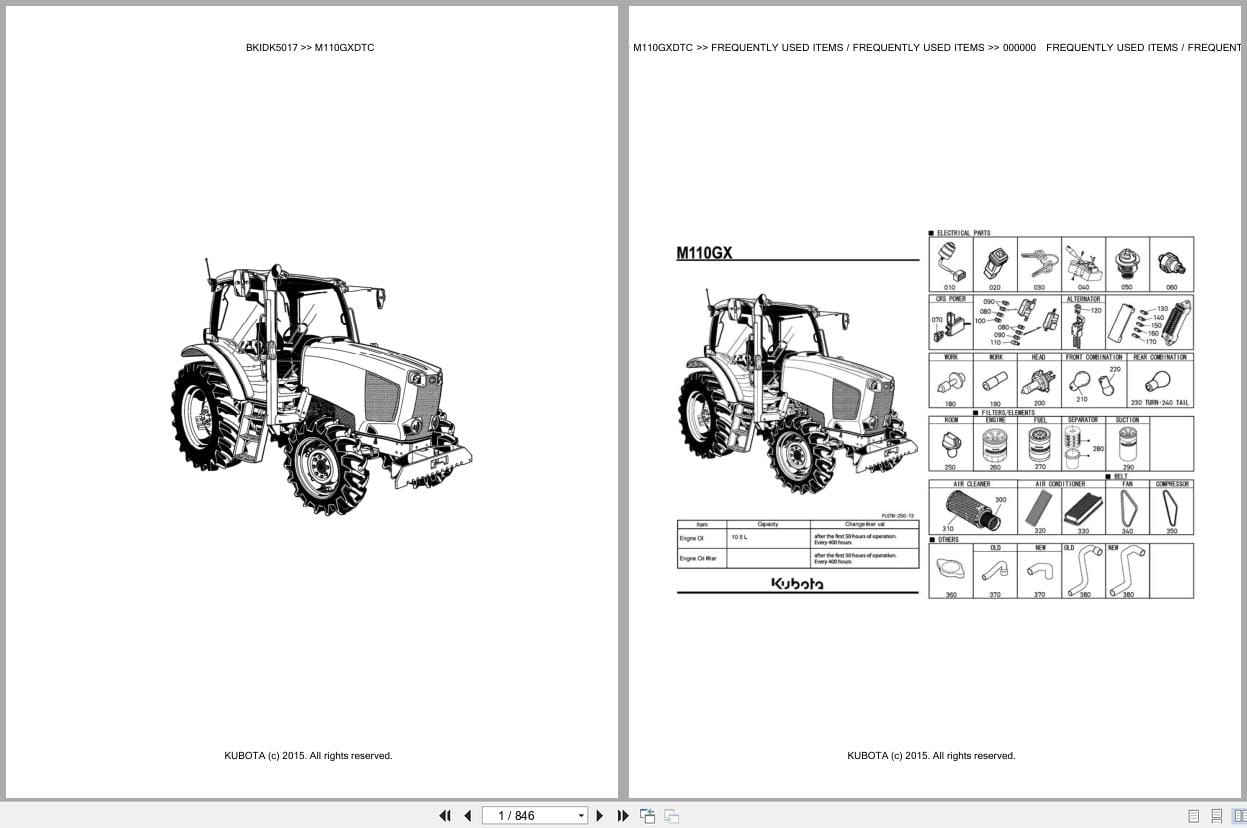
Task: Select REAR COMBINATION bulb 230 TURN
Action: tap(1160, 384)
